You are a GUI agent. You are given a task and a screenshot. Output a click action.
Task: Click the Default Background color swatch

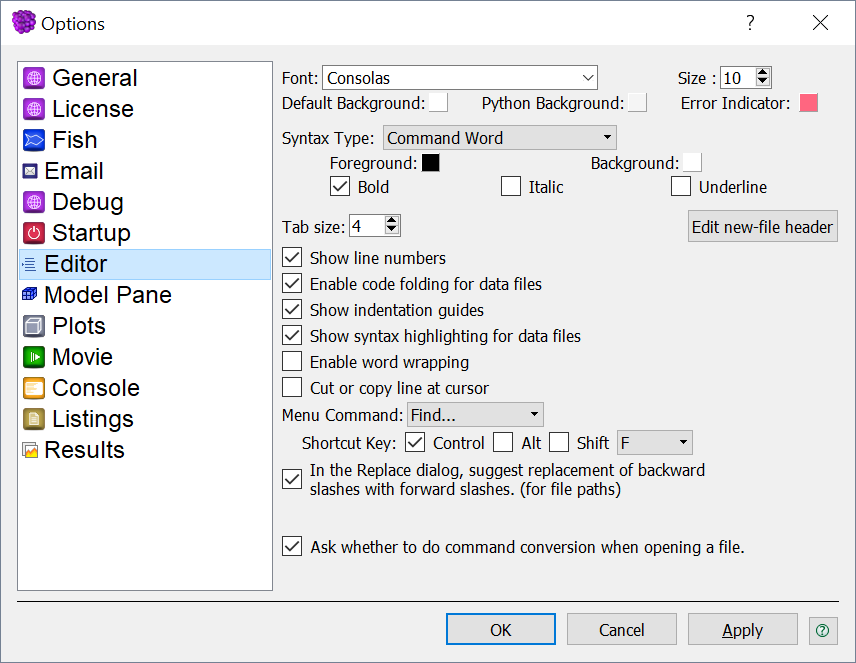coord(438,103)
